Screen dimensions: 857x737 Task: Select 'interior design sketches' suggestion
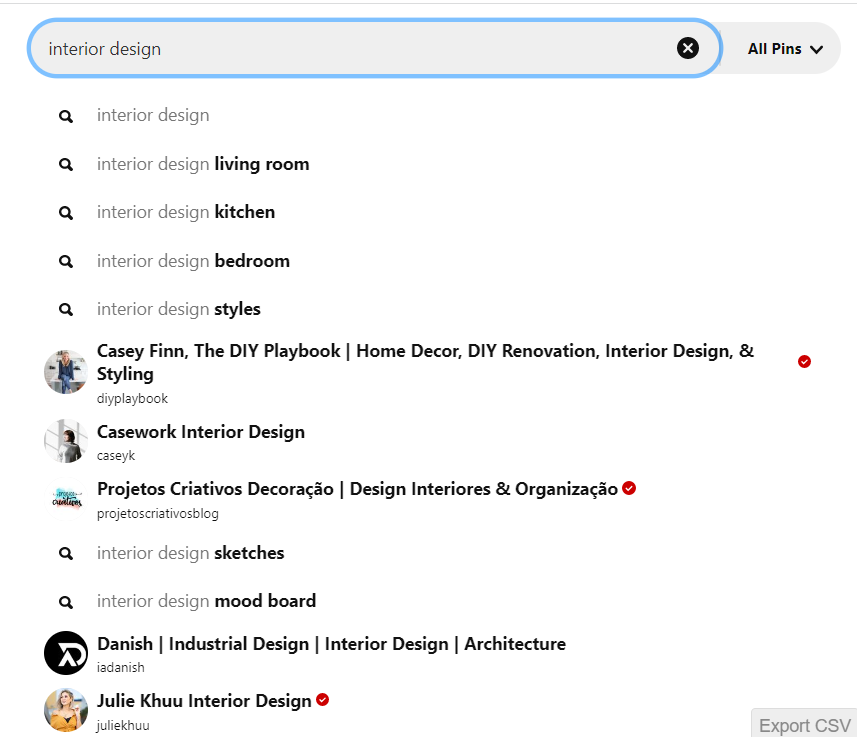pos(190,553)
